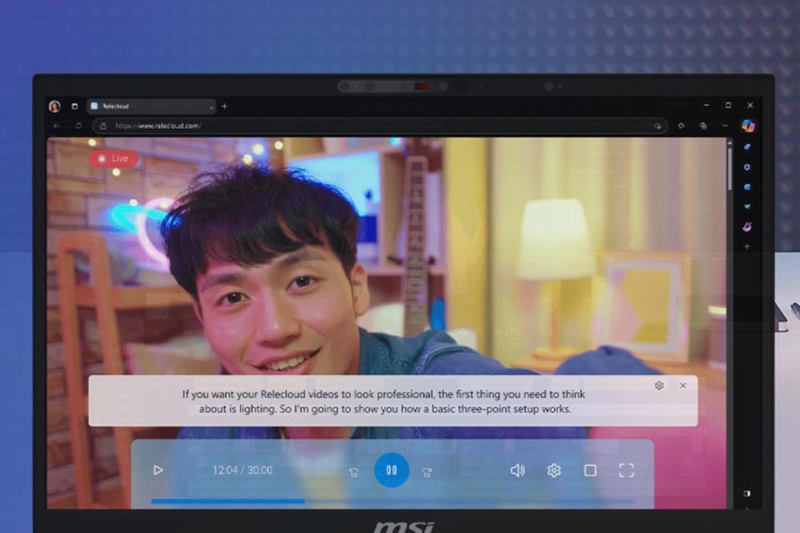The image size is (800, 533).
Task: Open the hexagon sidebar app icon
Action: click(x=747, y=167)
